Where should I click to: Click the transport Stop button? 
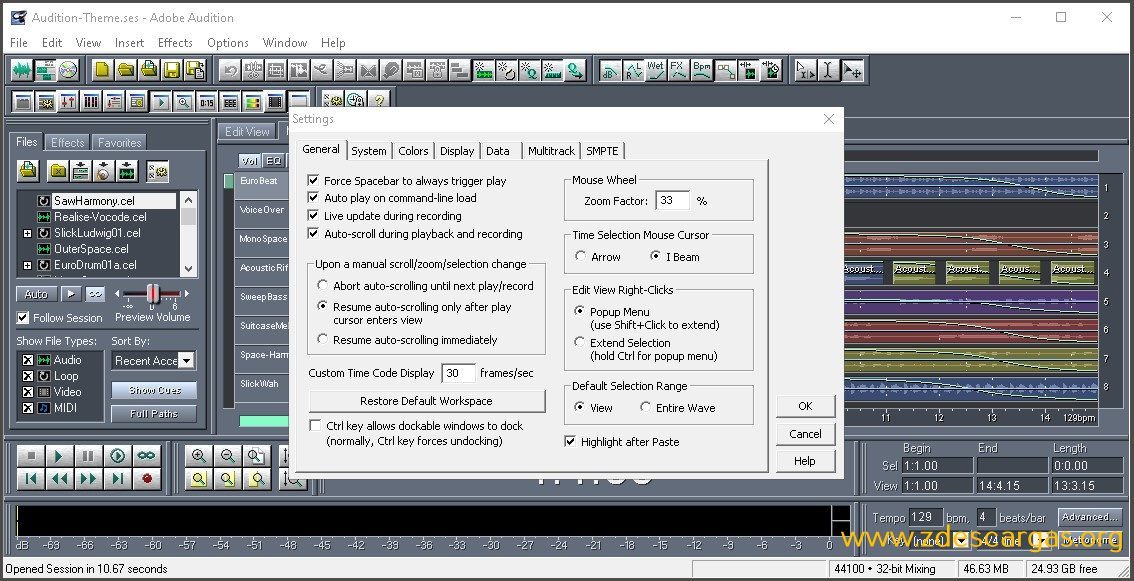(30, 456)
